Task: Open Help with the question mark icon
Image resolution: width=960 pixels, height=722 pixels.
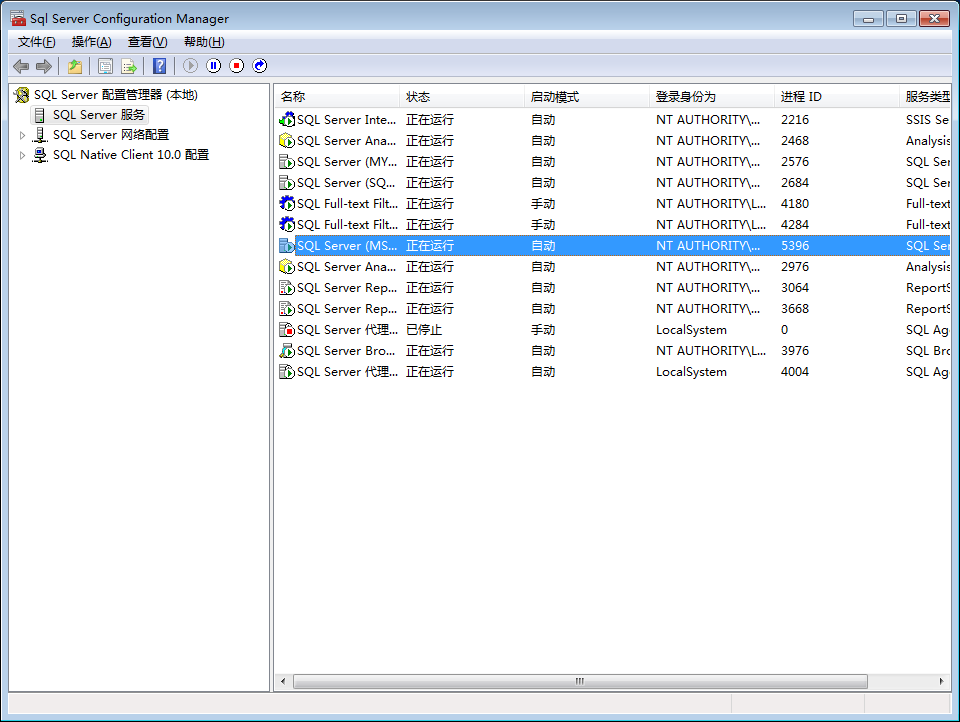Action: click(159, 66)
